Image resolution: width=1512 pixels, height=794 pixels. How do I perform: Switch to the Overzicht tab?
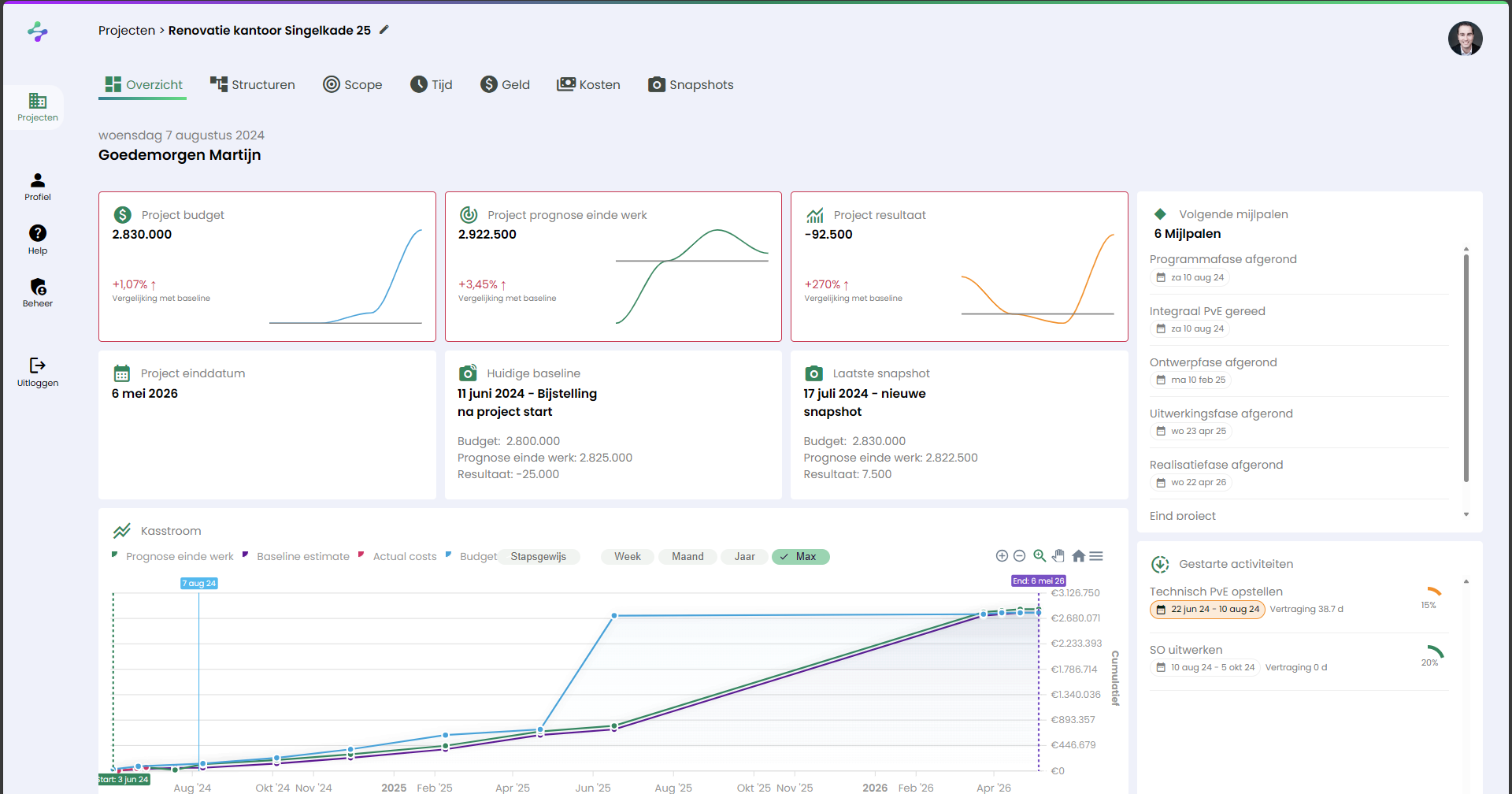(x=143, y=84)
